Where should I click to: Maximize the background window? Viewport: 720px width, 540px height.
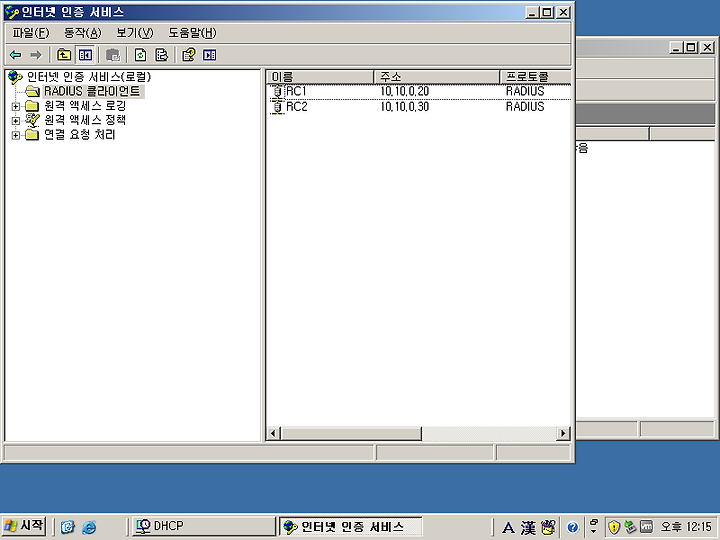[x=692, y=47]
